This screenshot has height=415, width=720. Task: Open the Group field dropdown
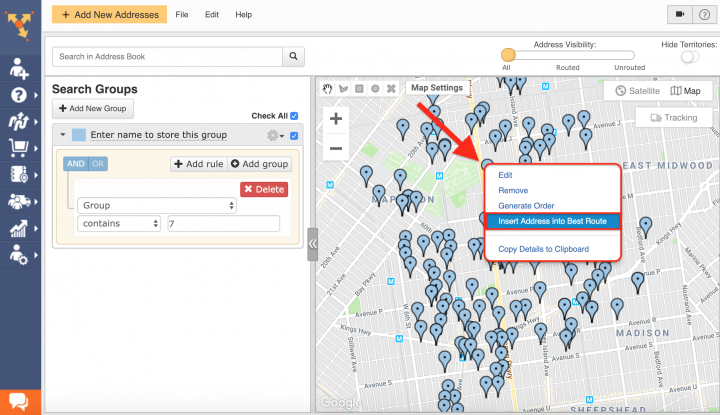157,205
